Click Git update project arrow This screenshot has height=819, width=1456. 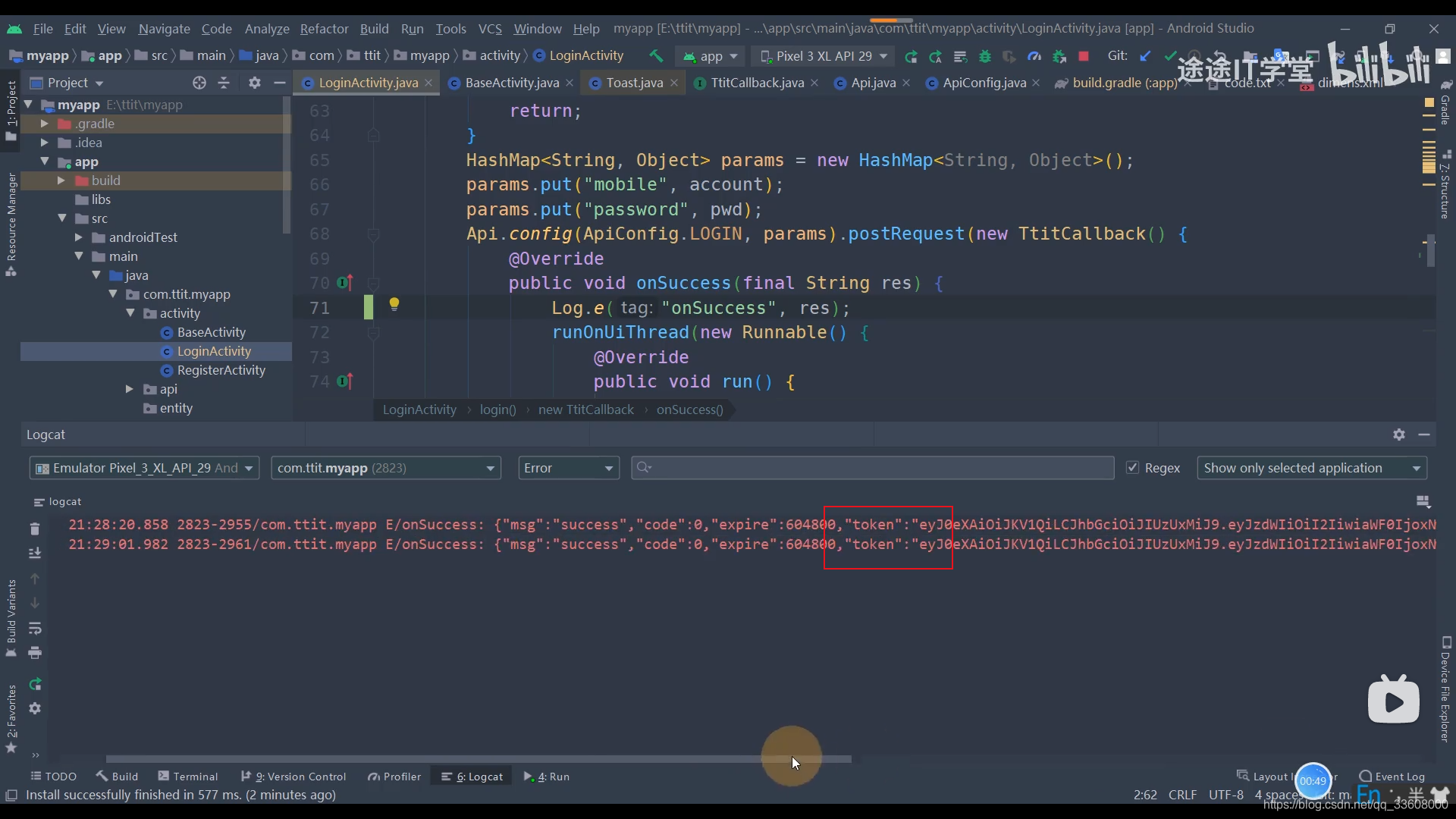click(1146, 56)
